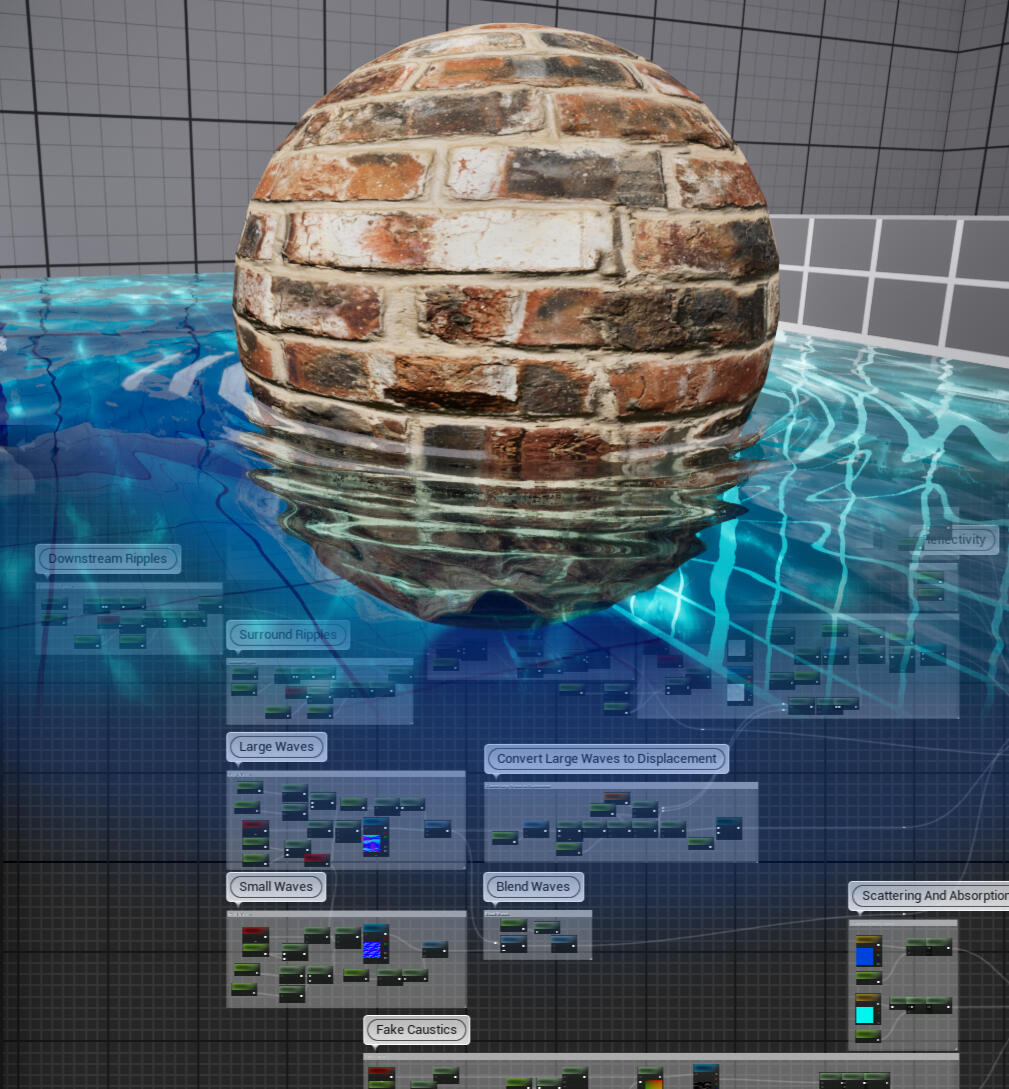The width and height of the screenshot is (1009, 1089).
Task: Click the green multiply node in Scattering And Absorption
Action: click(928, 948)
